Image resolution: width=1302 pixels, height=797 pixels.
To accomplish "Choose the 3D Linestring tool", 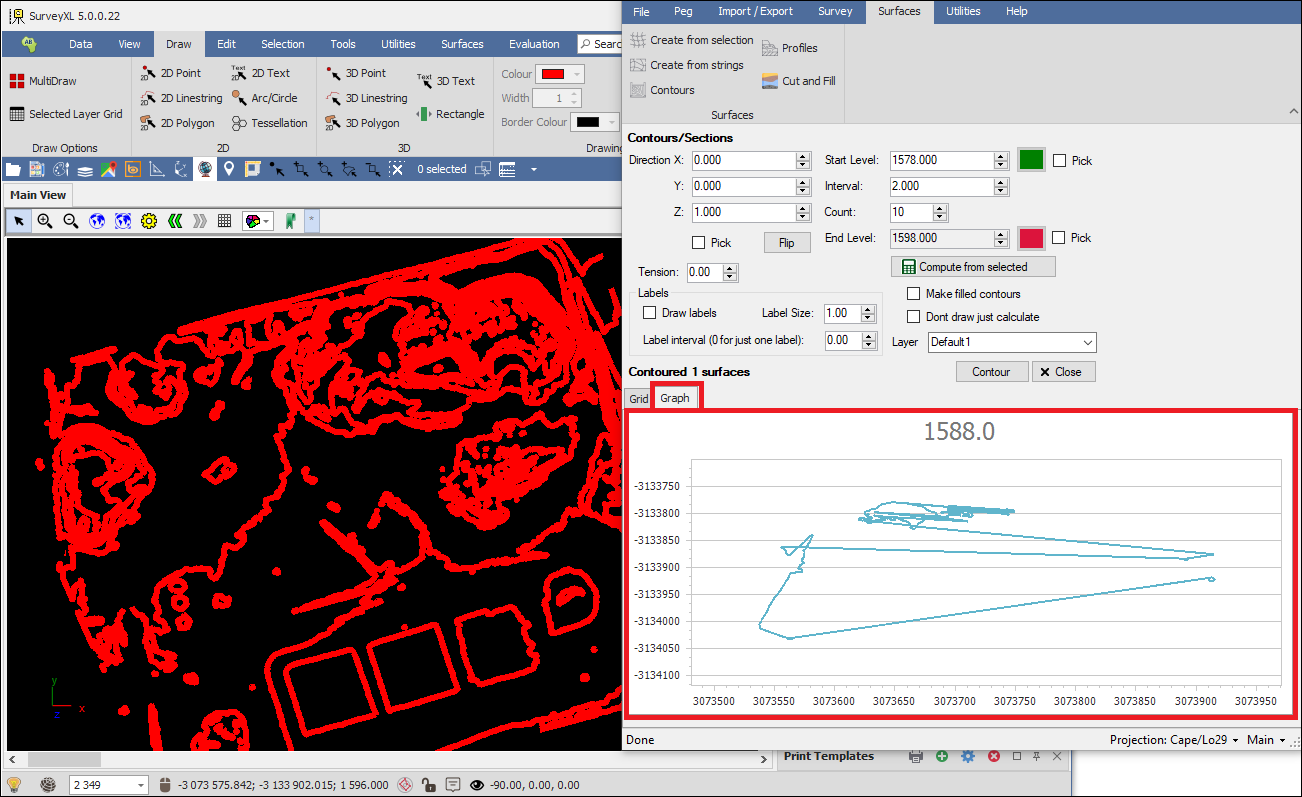I will (366, 98).
